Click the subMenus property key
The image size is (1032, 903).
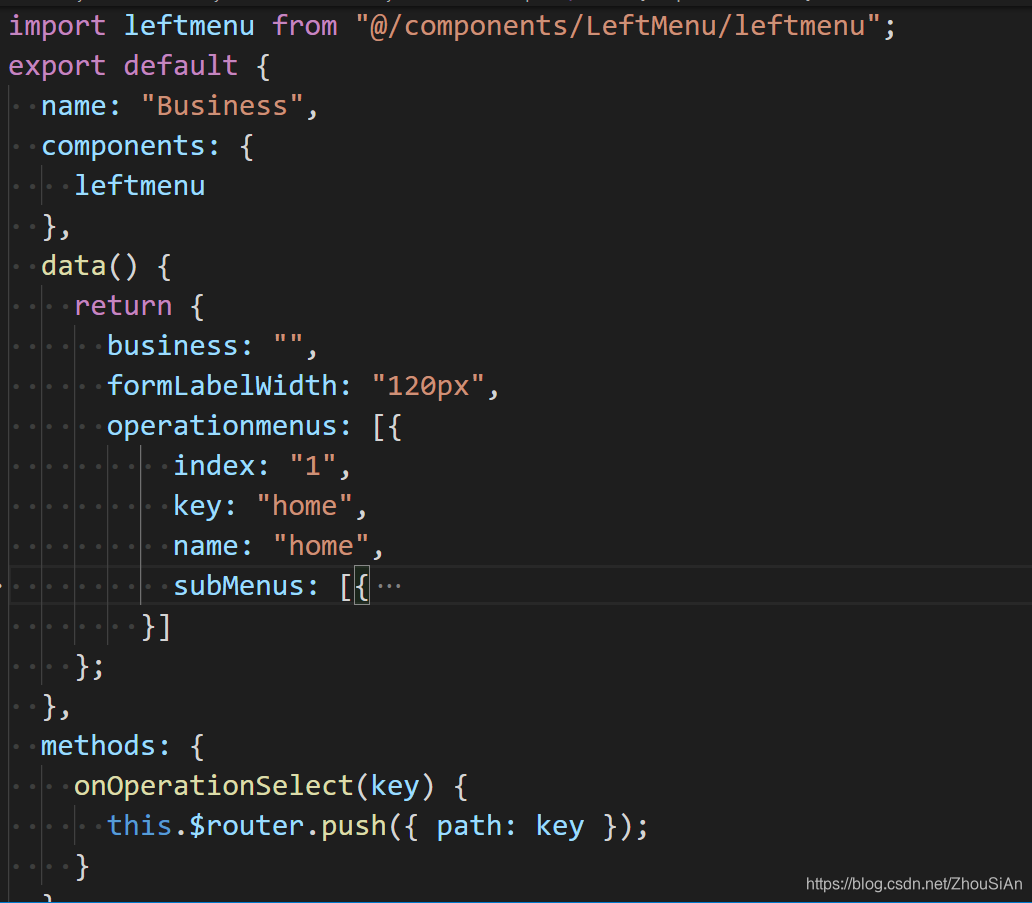point(245,586)
